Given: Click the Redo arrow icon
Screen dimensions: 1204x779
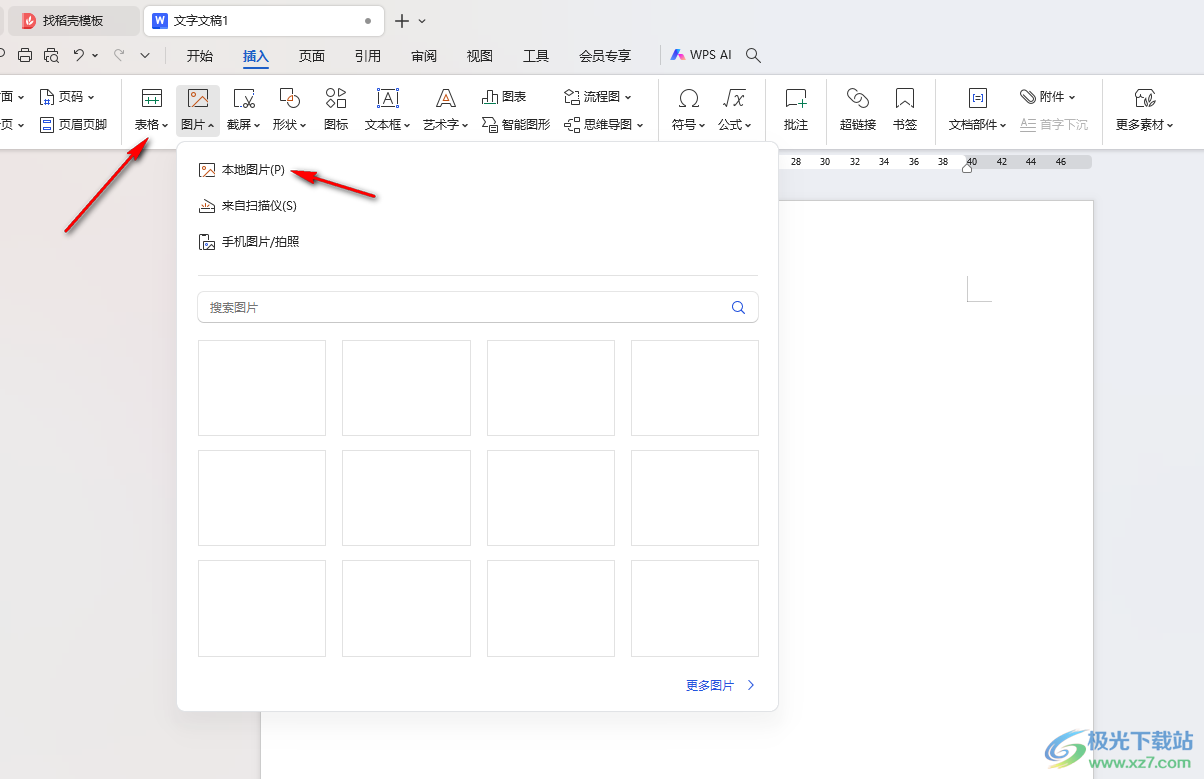Looking at the screenshot, I should pyautogui.click(x=119, y=55).
